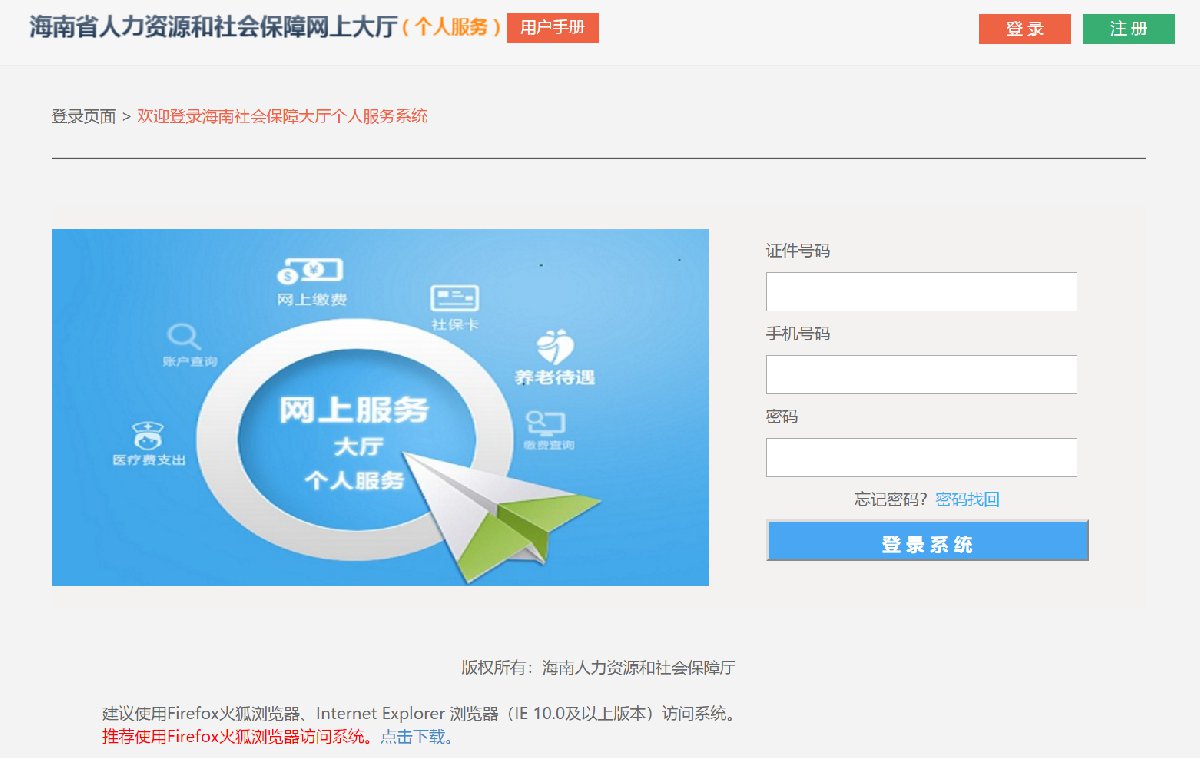Click the 网上缴费 money icon
The image size is (1200, 758).
click(x=310, y=270)
